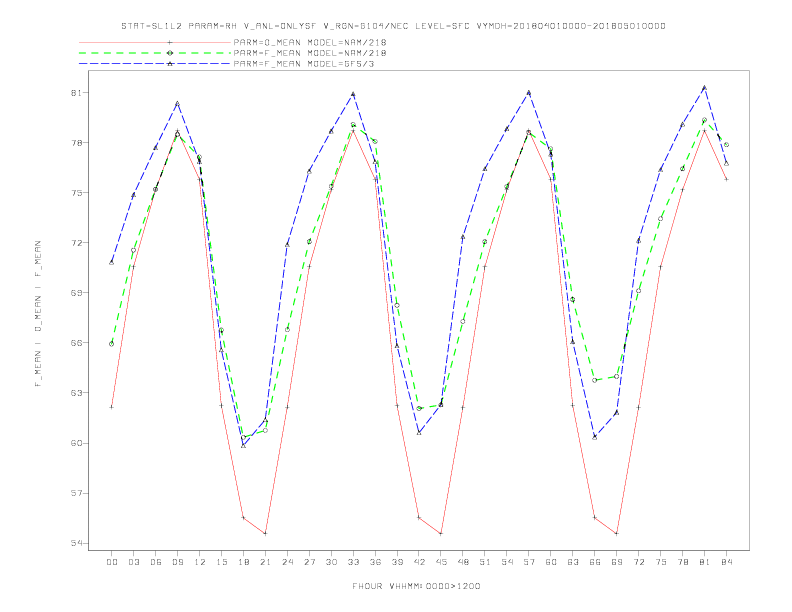Click the red observed minimum point at hour 21

tap(265, 533)
